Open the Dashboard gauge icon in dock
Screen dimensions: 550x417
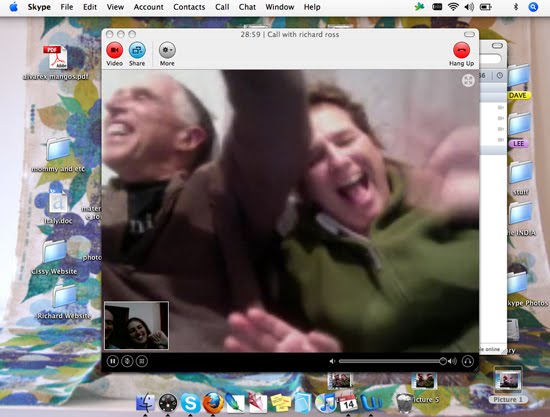point(168,403)
